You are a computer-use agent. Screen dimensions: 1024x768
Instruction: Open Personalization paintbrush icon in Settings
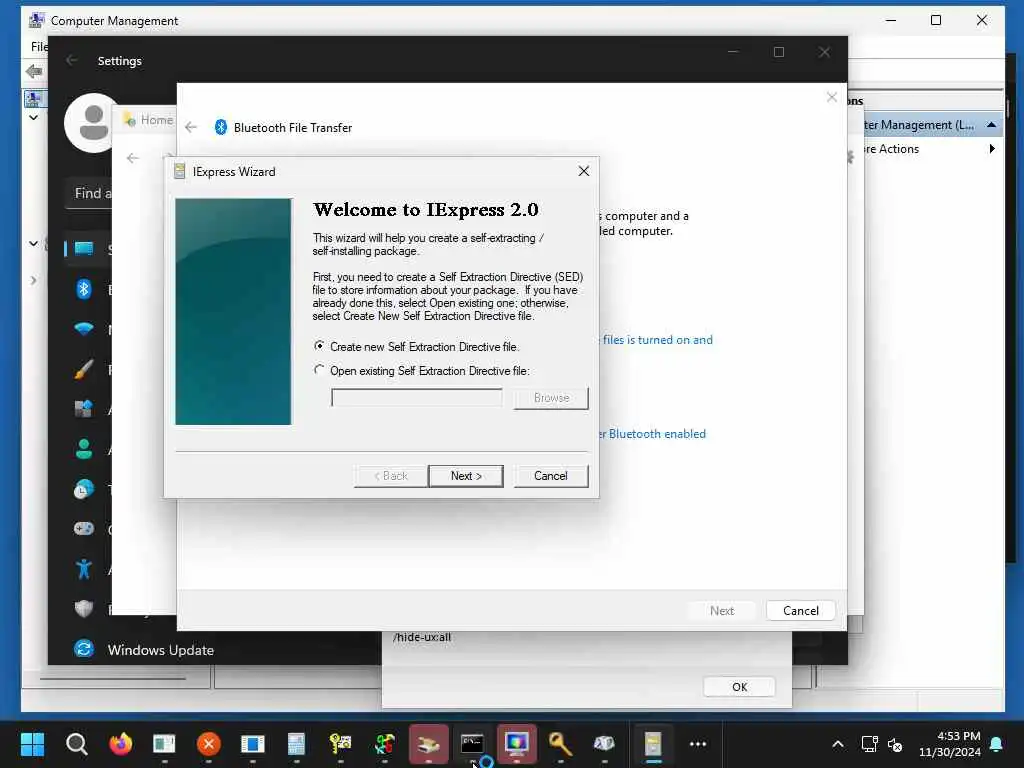84,370
